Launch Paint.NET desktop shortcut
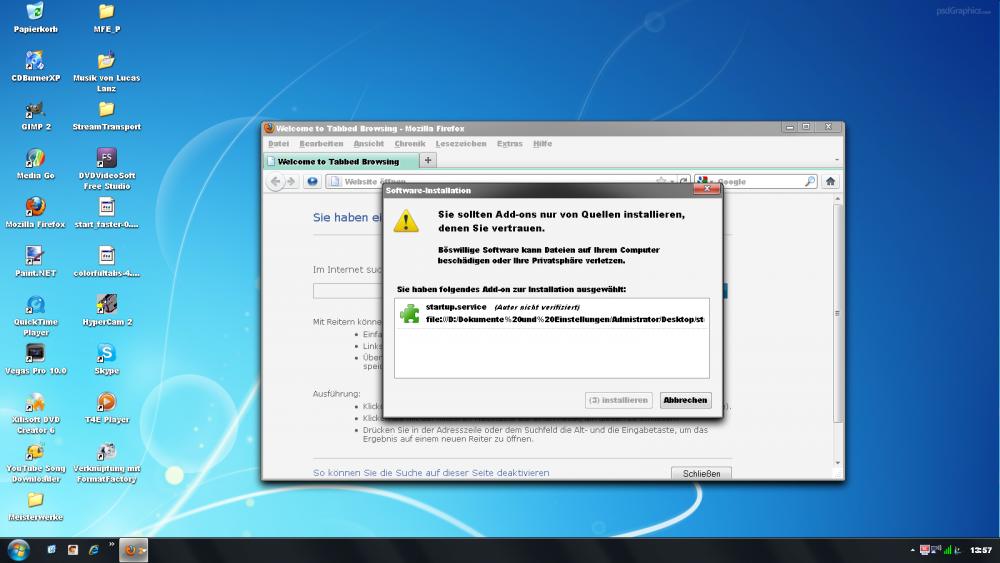The image size is (1000, 563). 35,261
